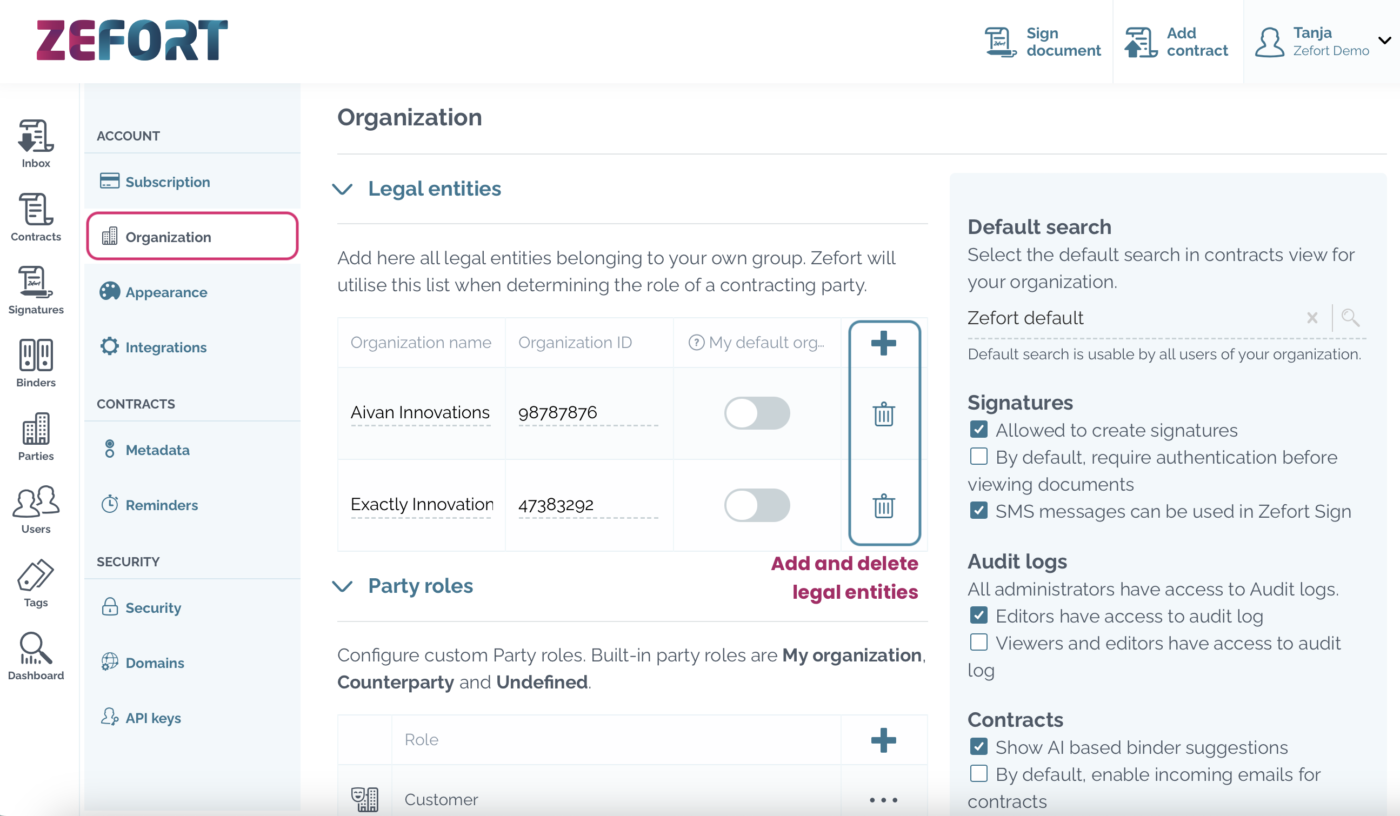Switch to the Integrations settings

tap(165, 346)
